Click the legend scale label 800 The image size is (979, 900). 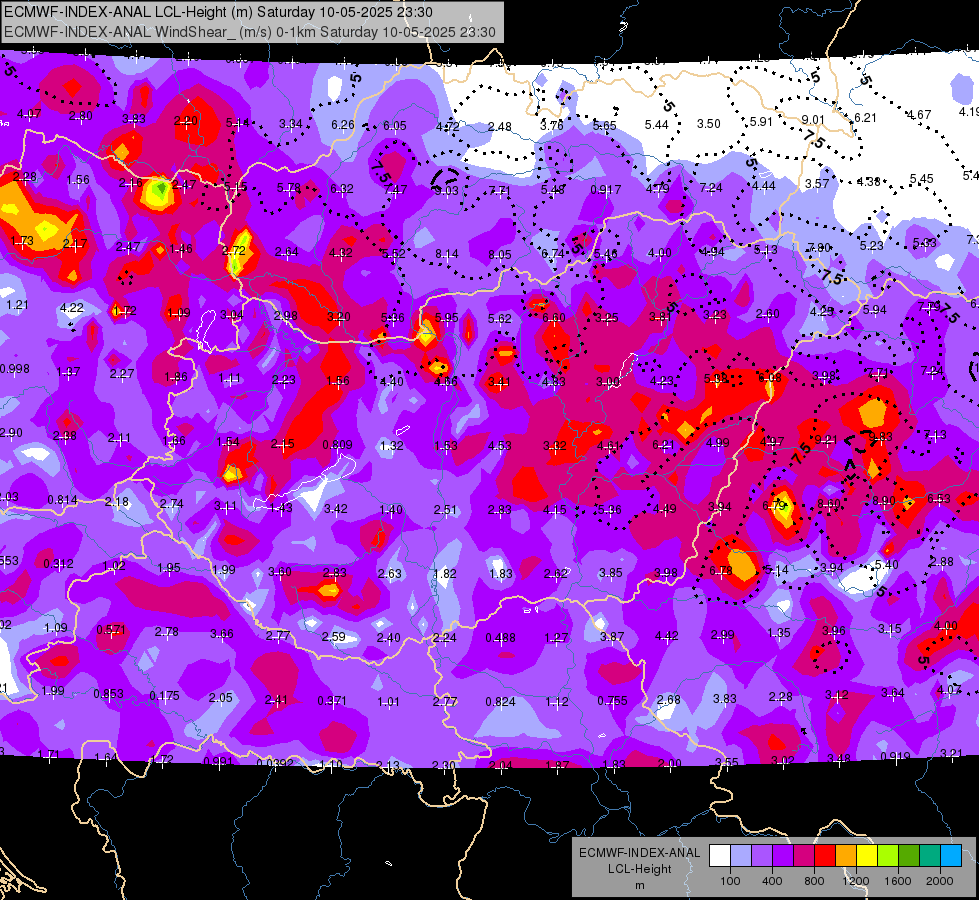[814, 881]
